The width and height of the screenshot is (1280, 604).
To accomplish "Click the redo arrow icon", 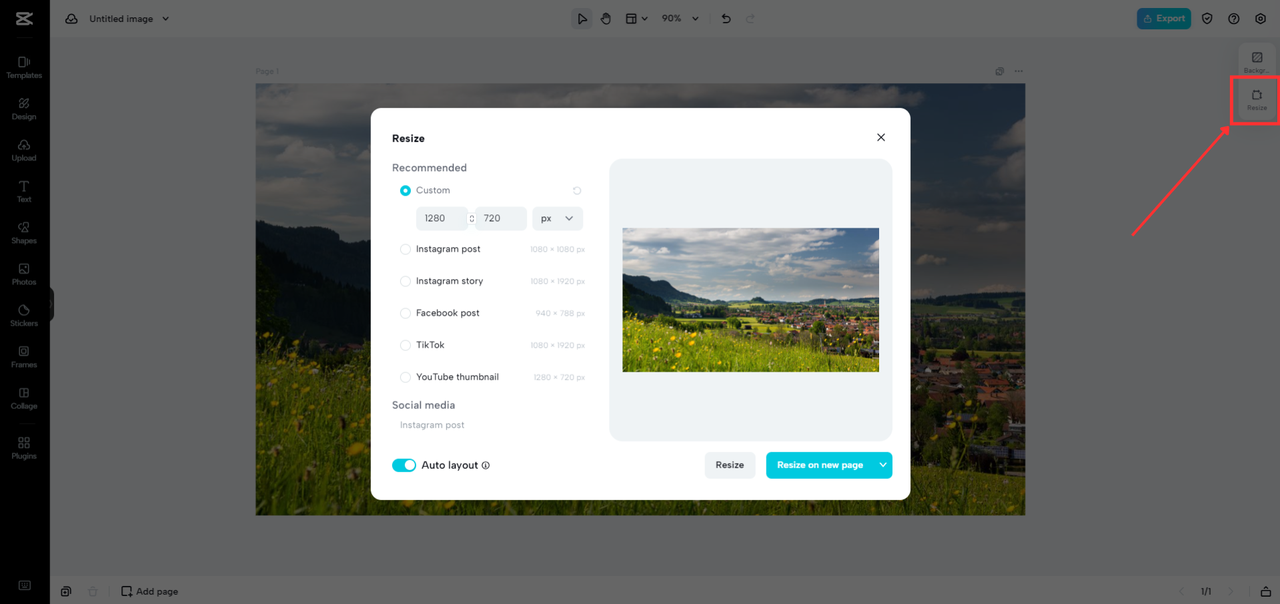I will click(x=751, y=19).
